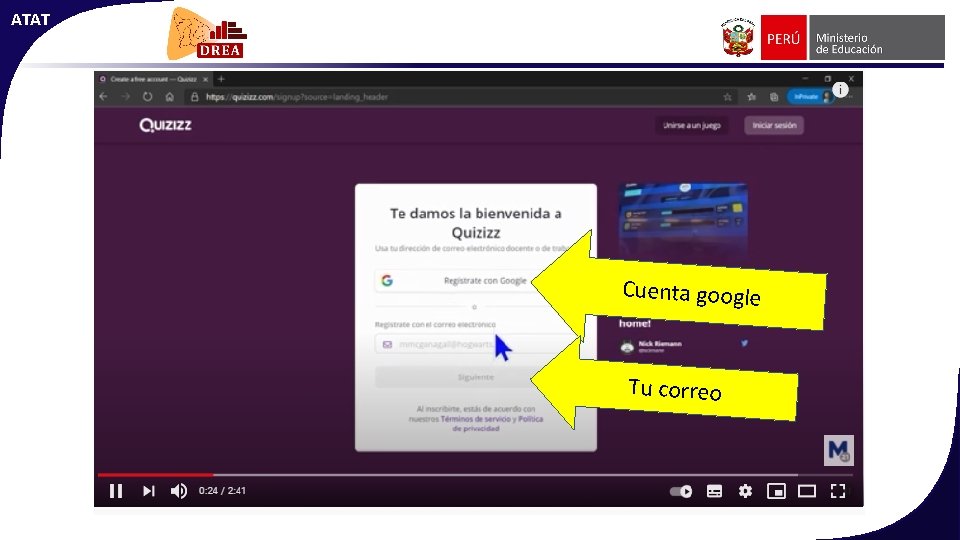Open video info card icon
This screenshot has height=540, width=960.
pyautogui.click(x=840, y=90)
